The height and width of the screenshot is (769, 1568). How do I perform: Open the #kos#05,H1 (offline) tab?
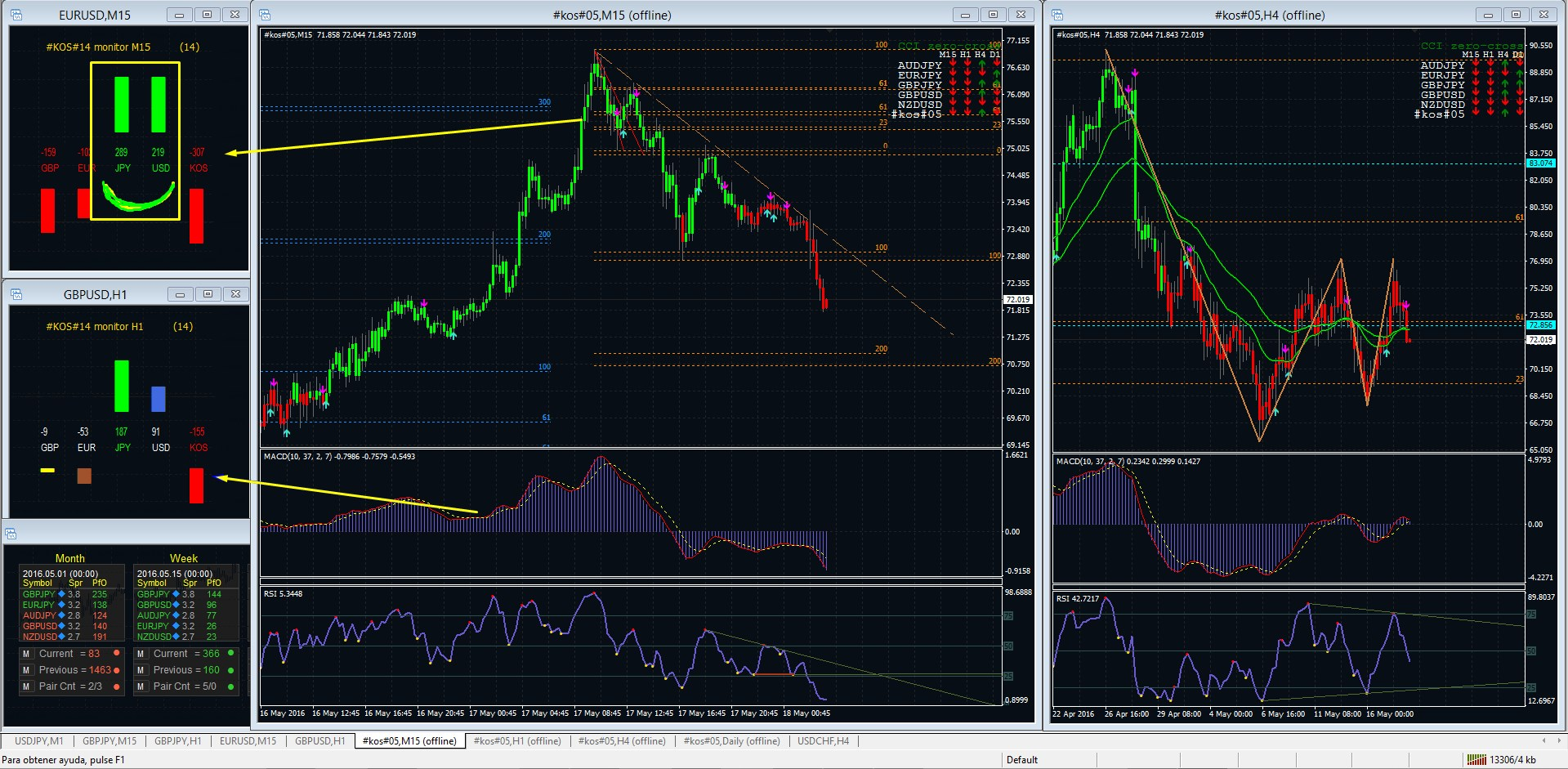pos(517,741)
